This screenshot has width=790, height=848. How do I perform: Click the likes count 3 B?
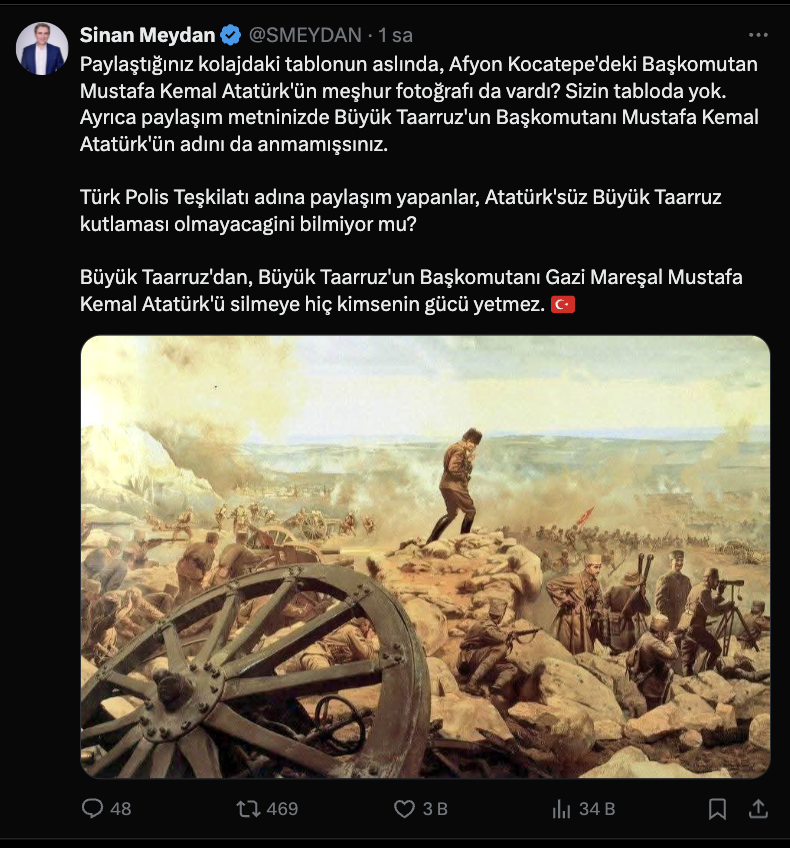tap(435, 809)
